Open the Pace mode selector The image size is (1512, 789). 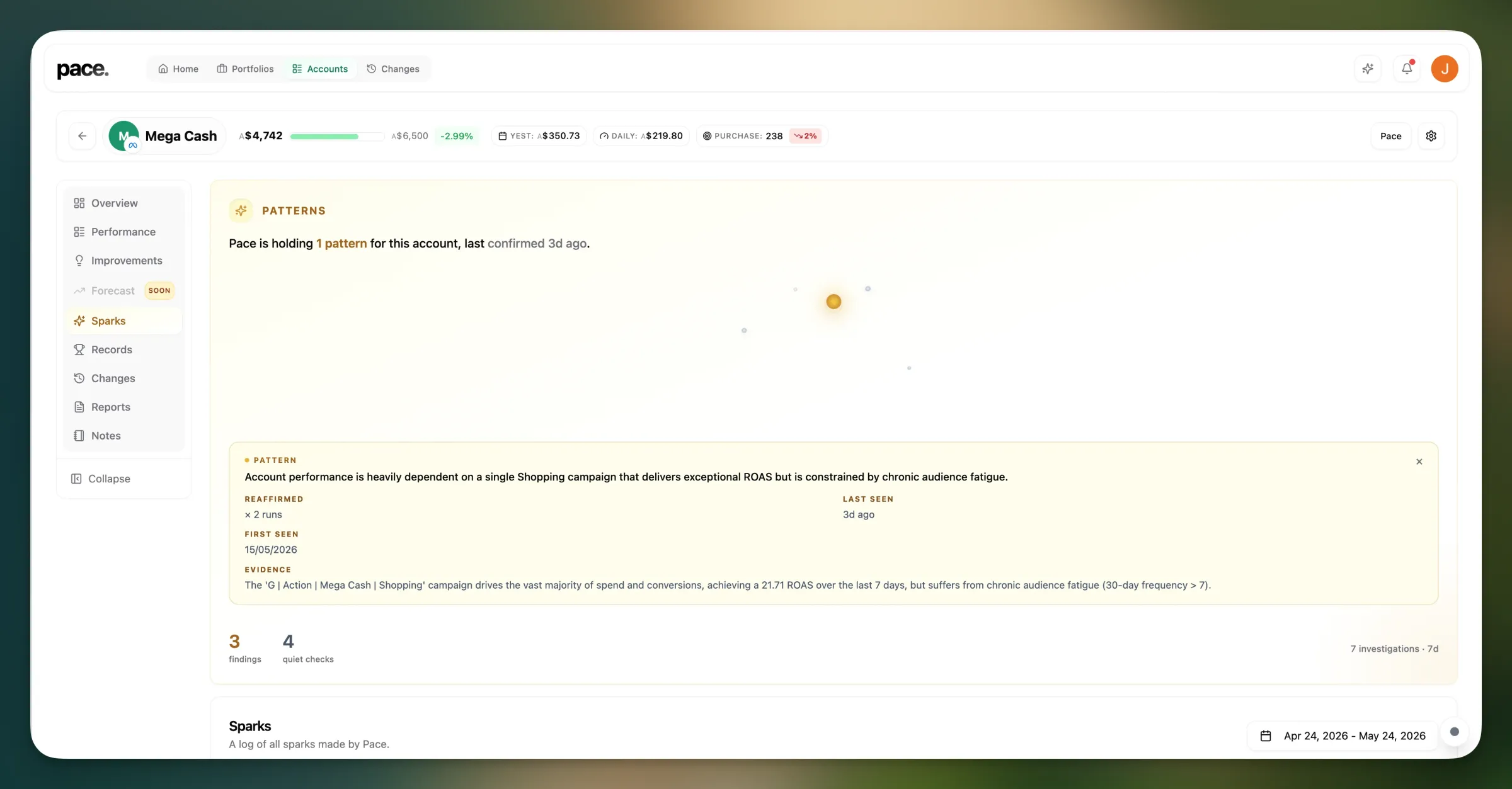(1391, 136)
